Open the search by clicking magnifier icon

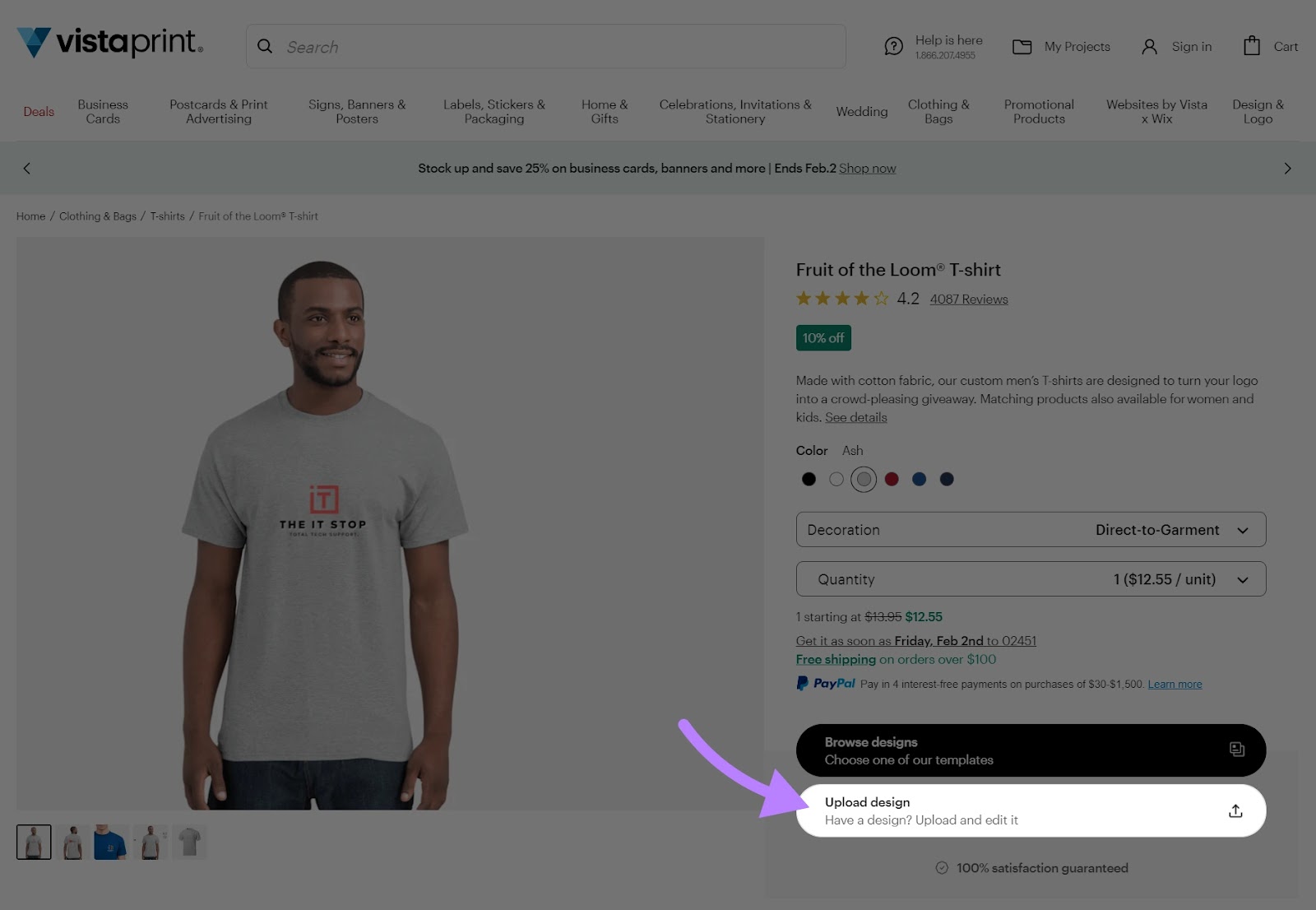[x=265, y=46]
